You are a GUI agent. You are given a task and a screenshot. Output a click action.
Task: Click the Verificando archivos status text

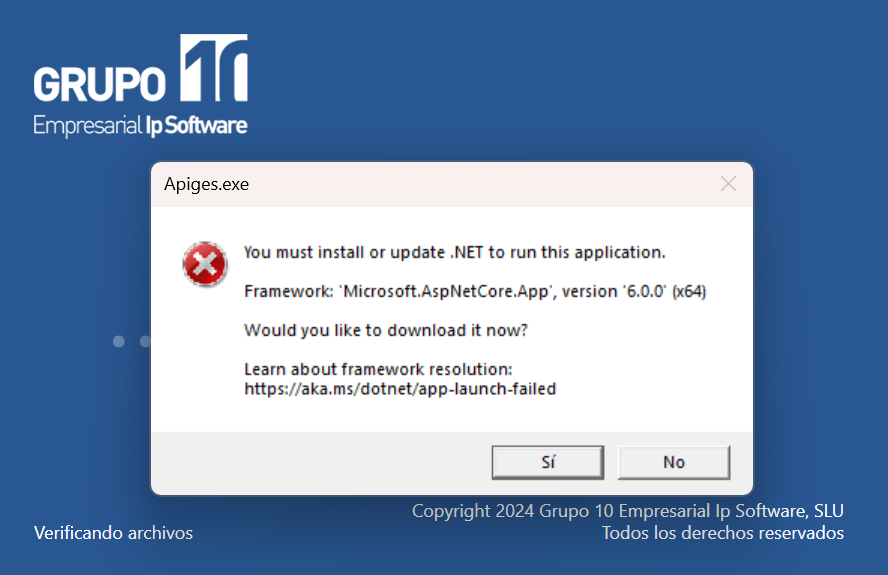[113, 533]
